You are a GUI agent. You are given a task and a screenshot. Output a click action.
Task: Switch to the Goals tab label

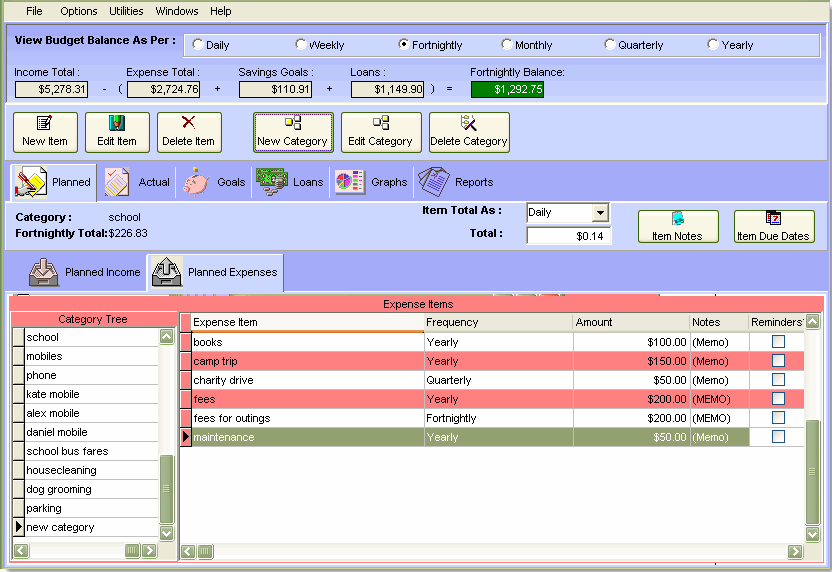(231, 182)
